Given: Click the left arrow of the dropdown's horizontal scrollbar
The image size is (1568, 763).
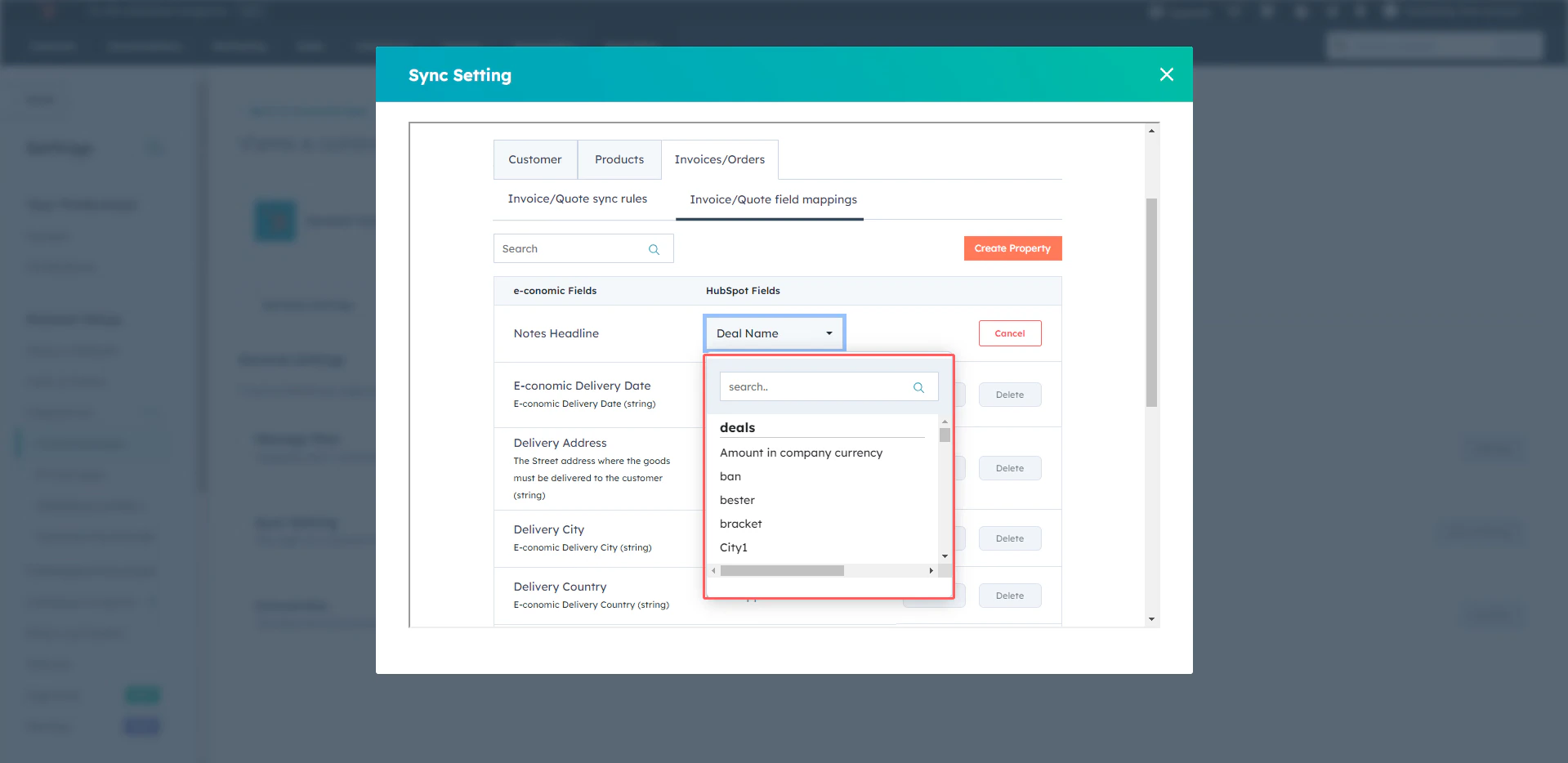Looking at the screenshot, I should pos(713,570).
